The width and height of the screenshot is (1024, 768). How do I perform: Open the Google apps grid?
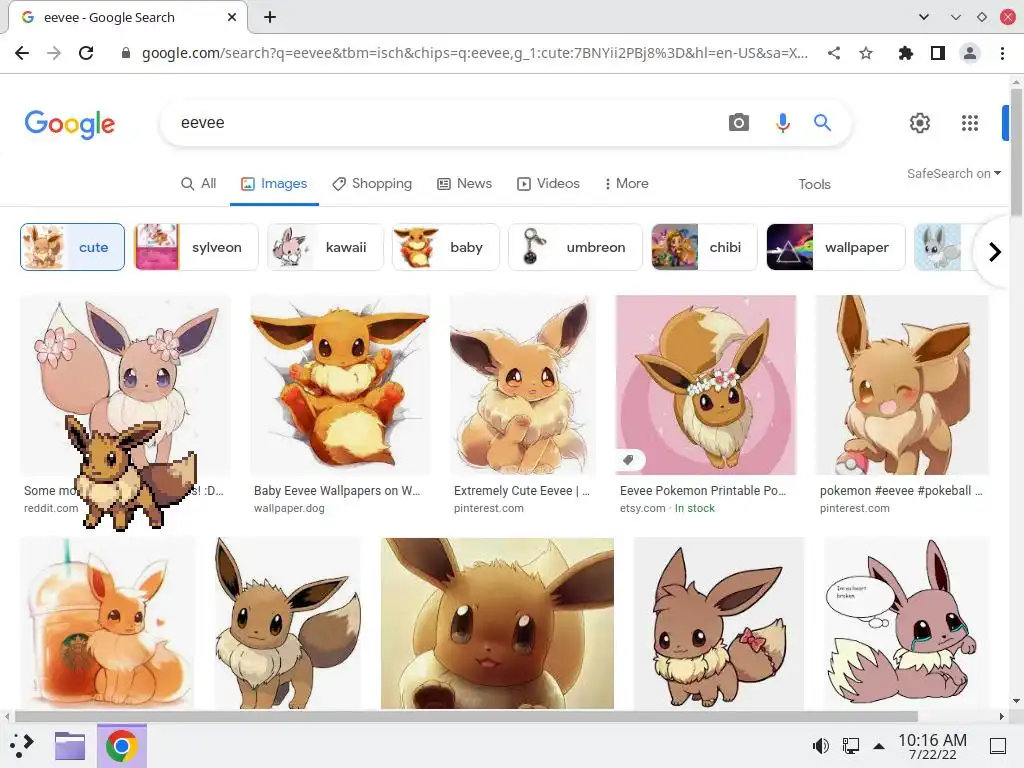(970, 123)
